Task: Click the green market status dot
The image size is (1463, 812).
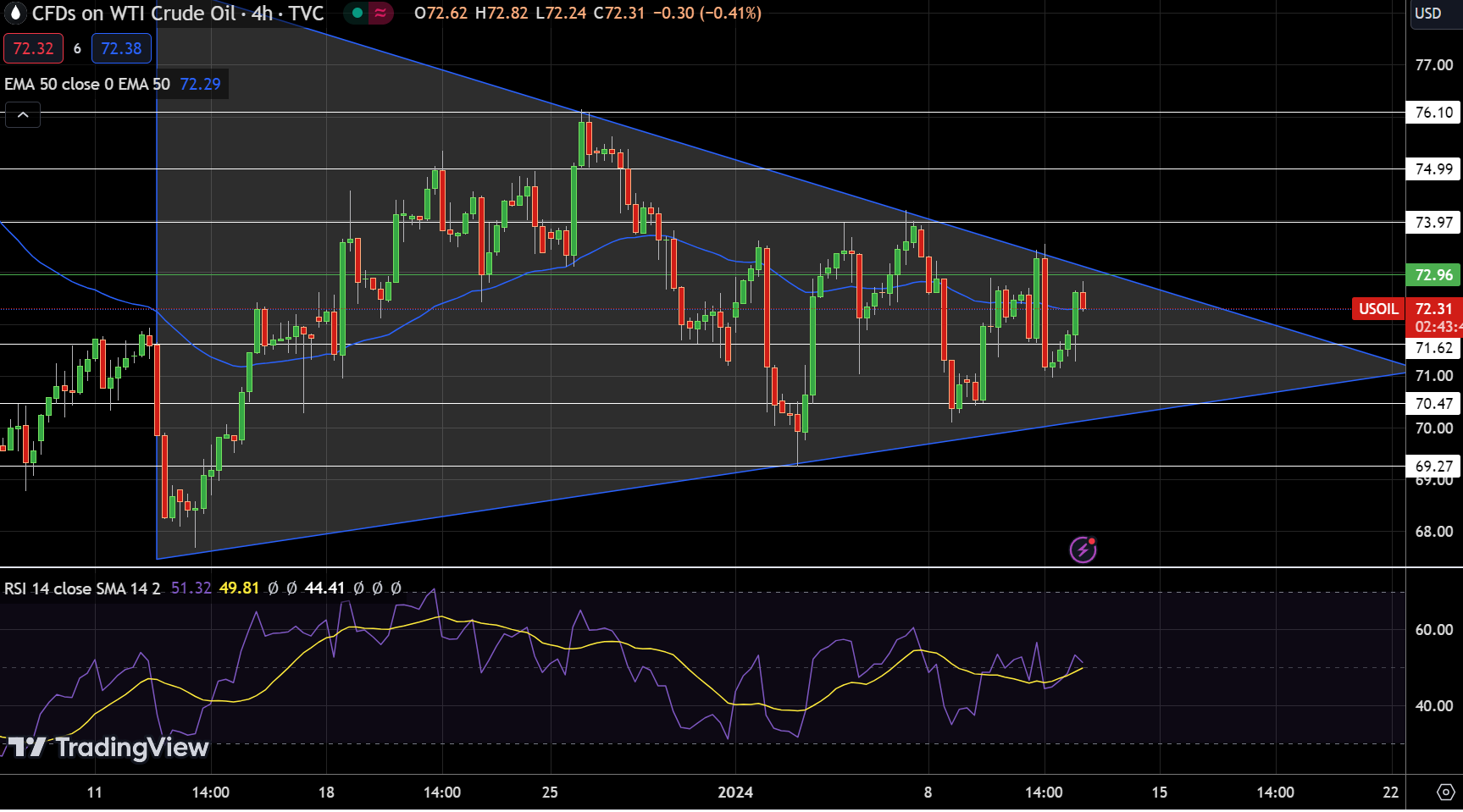Action: (x=357, y=14)
